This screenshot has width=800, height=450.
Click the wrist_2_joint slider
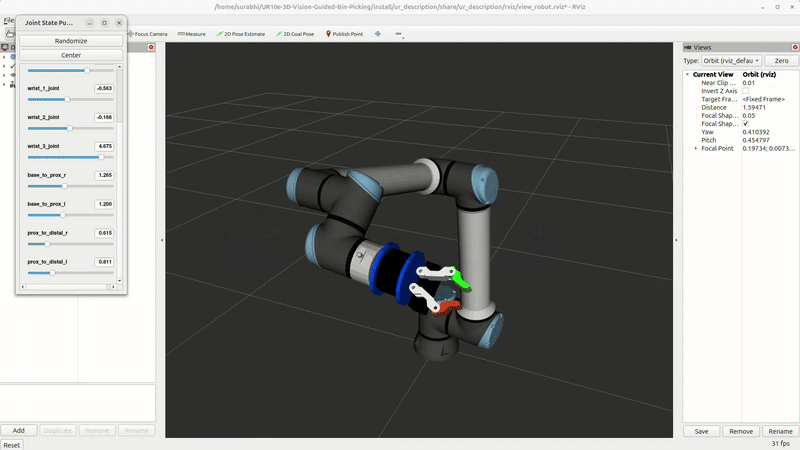click(70, 129)
